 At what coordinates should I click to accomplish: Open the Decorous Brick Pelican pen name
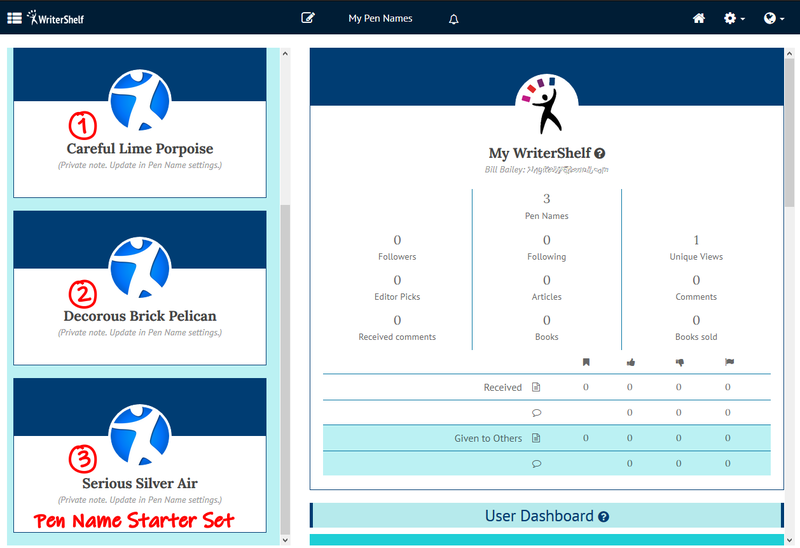coord(140,316)
